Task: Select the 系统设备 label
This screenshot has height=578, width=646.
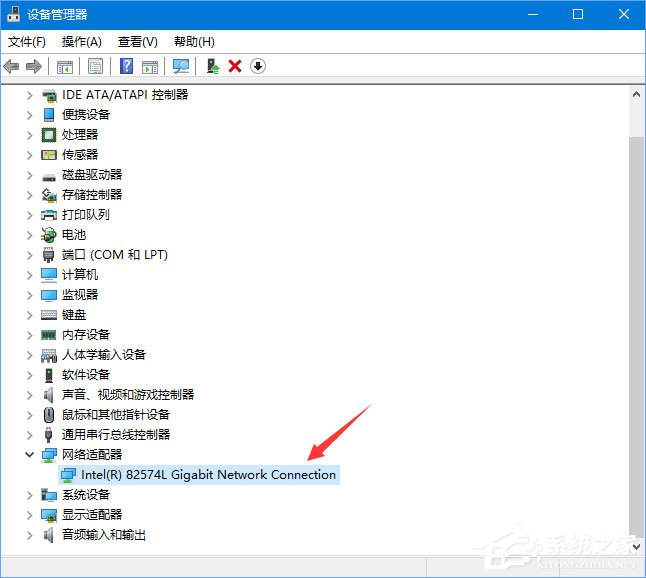Action: point(86,494)
